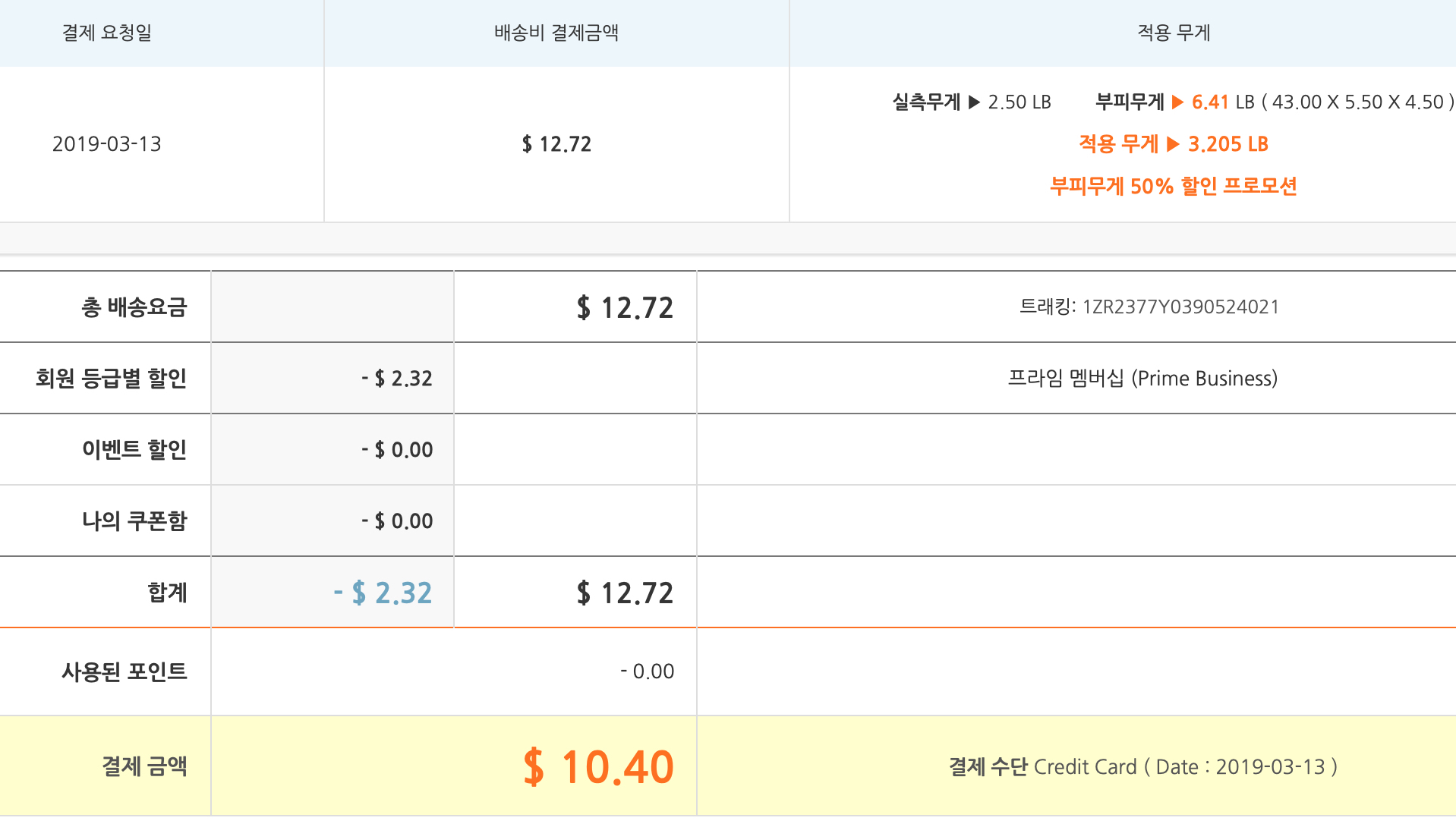The image size is (1456, 824).
Task: Click the 결제 요청일 column header
Action: [x=107, y=33]
